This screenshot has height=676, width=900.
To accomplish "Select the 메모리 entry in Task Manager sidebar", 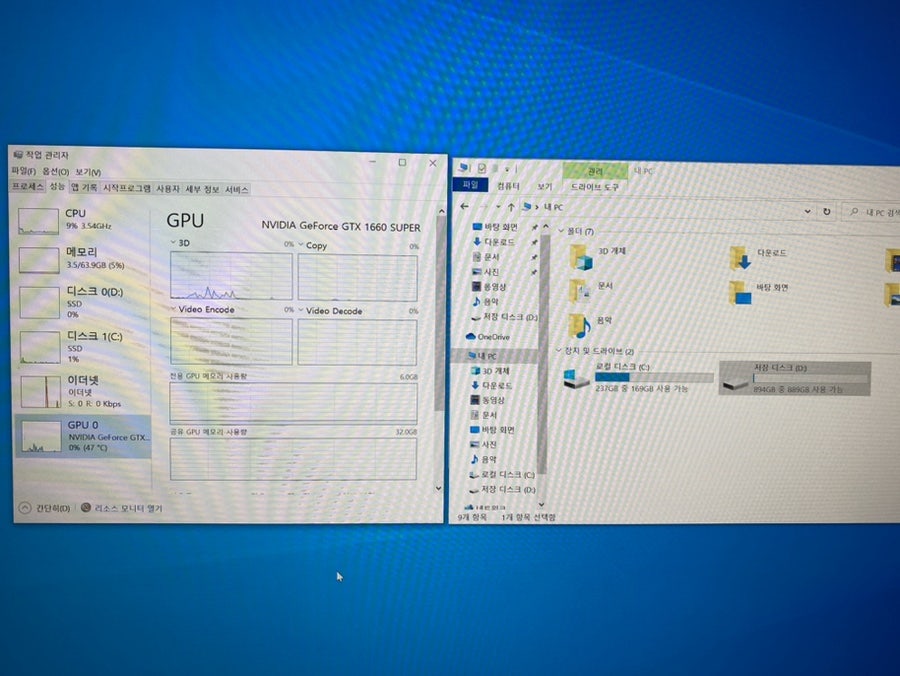I will pyautogui.click(x=82, y=259).
